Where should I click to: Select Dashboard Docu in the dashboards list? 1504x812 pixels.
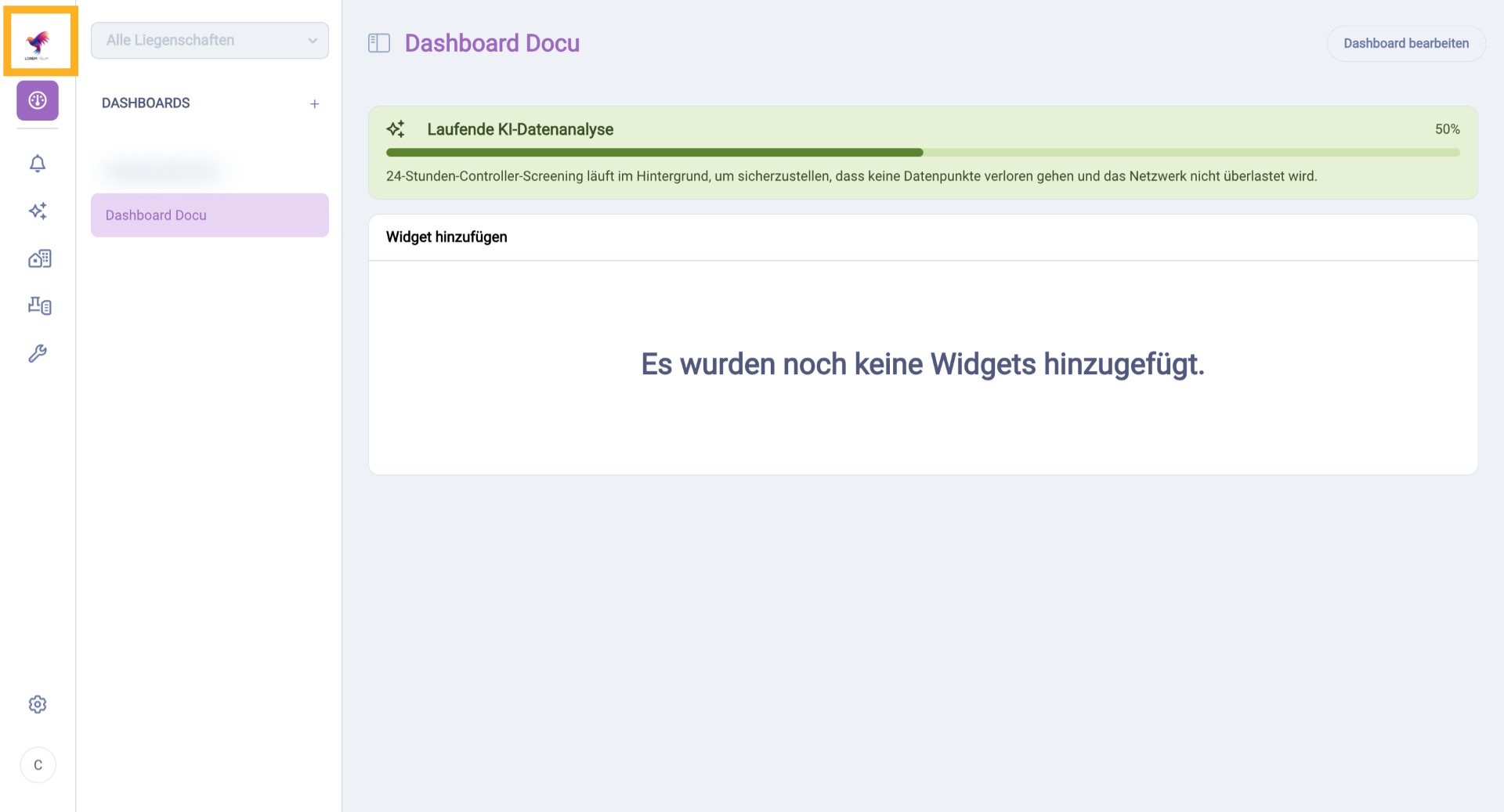coord(156,215)
